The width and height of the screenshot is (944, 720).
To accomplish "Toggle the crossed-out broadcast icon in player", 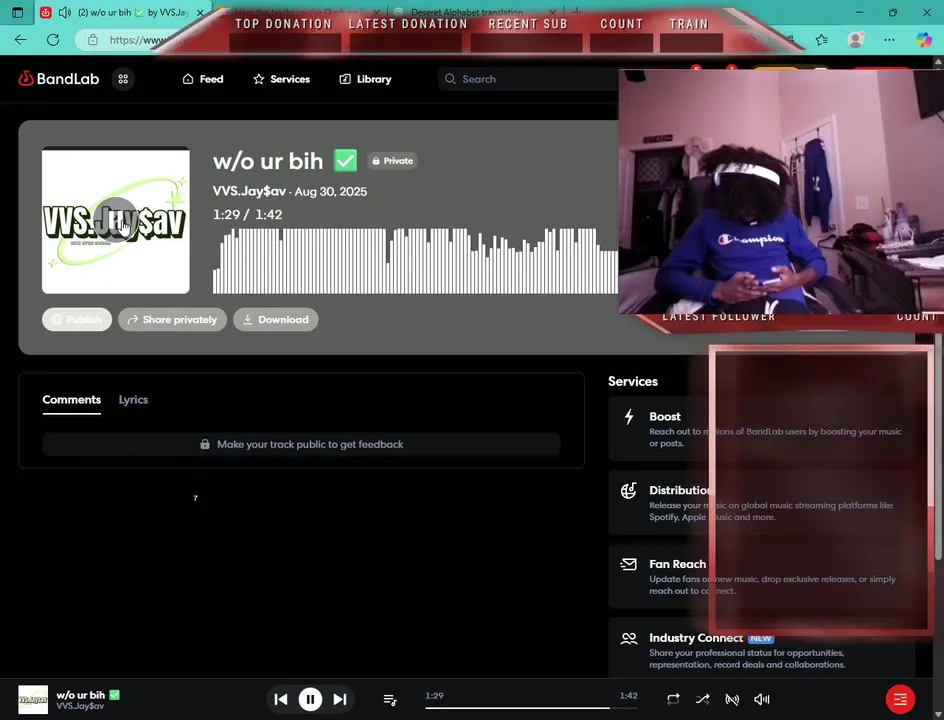I will [731, 699].
